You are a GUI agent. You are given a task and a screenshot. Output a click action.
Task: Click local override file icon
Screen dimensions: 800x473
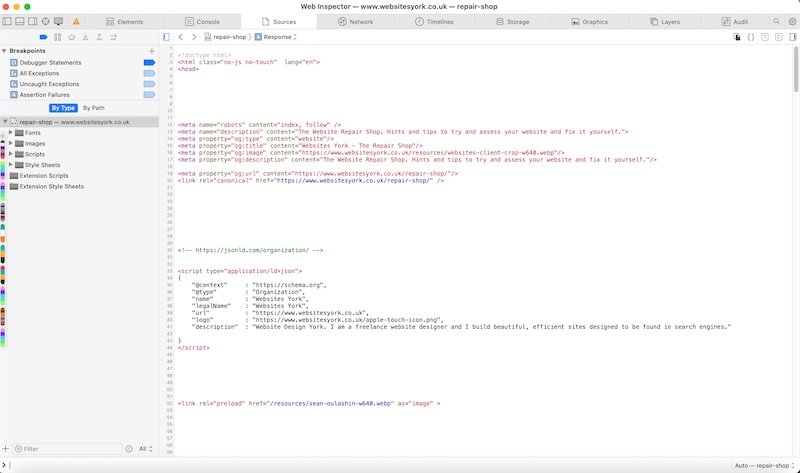(737, 37)
